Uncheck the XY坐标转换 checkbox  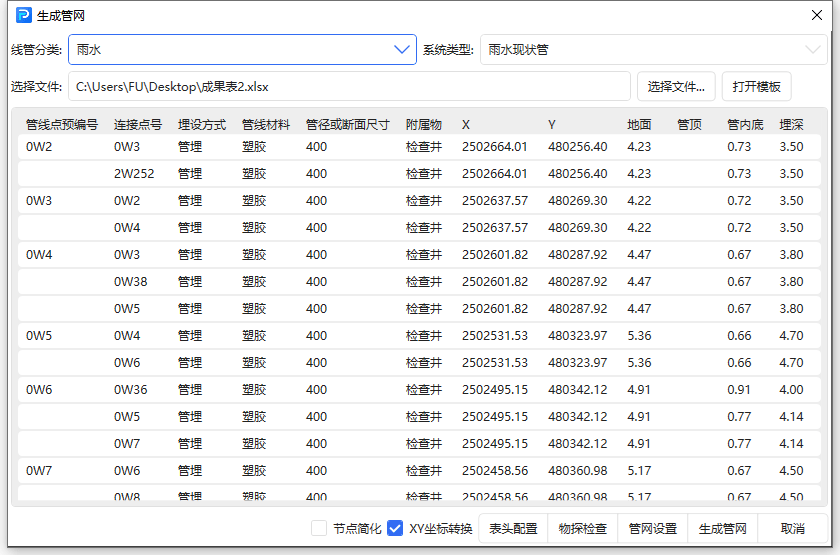tap(395, 528)
